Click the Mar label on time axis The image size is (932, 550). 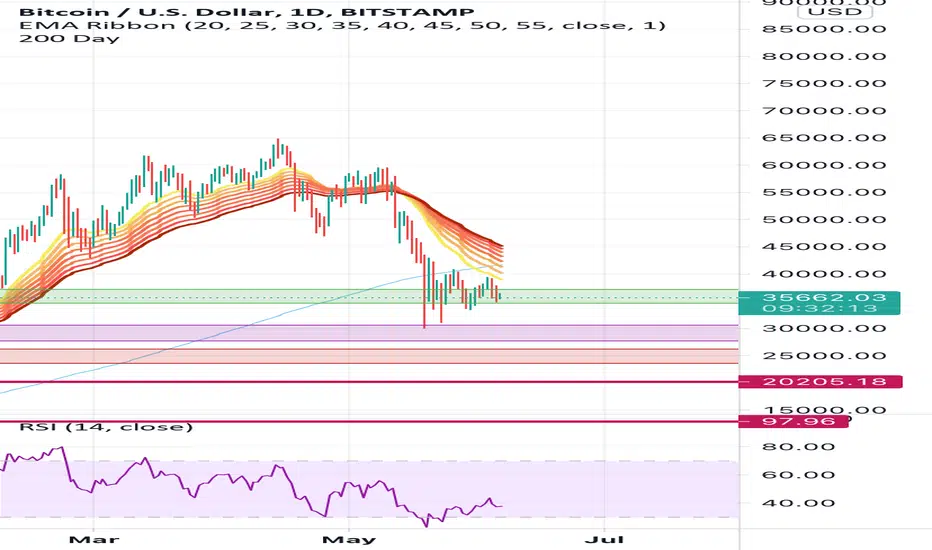(94, 540)
